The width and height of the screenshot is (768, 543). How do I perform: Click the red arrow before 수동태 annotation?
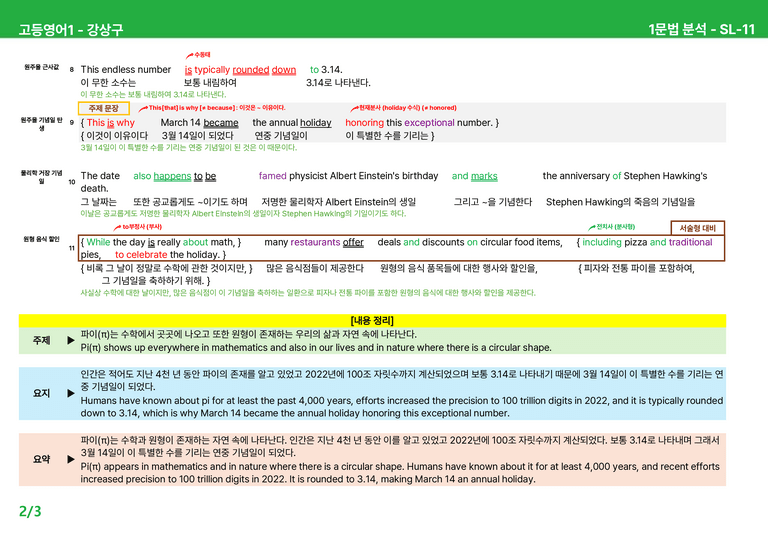(x=190, y=55)
